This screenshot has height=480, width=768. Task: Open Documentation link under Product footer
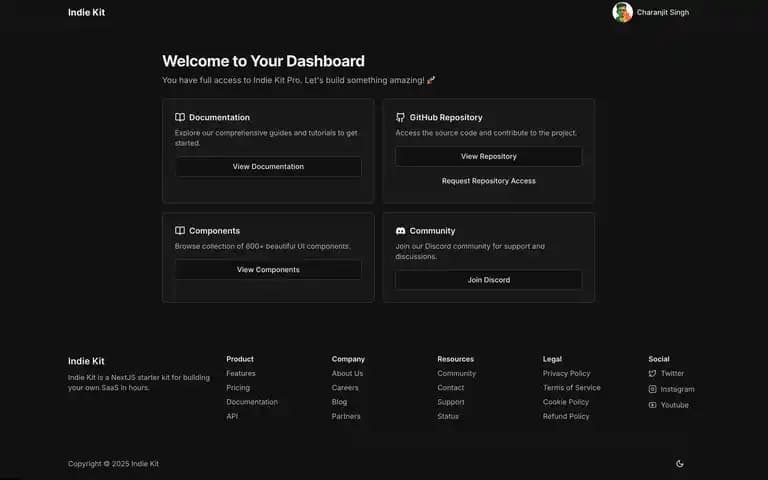click(x=252, y=402)
